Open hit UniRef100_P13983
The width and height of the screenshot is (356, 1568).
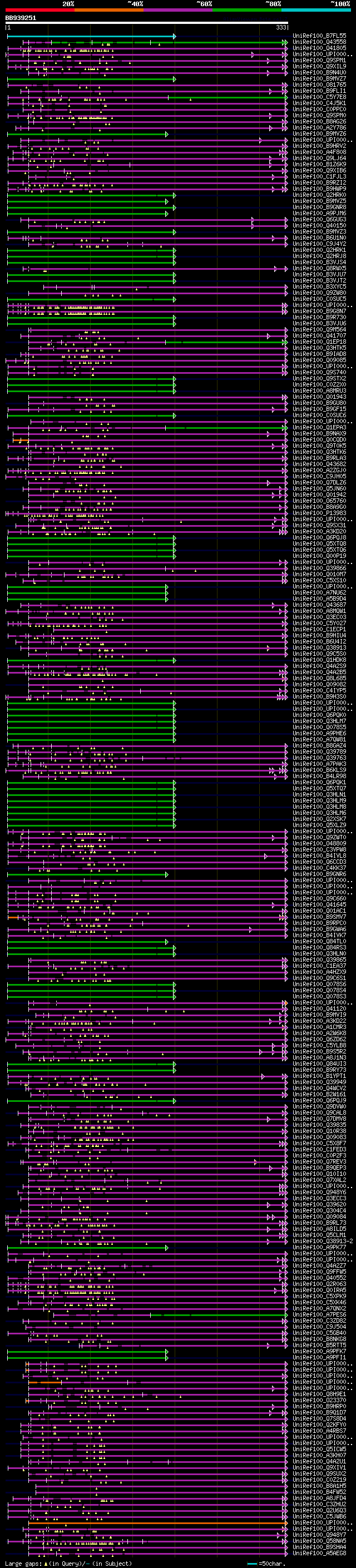pos(319,513)
